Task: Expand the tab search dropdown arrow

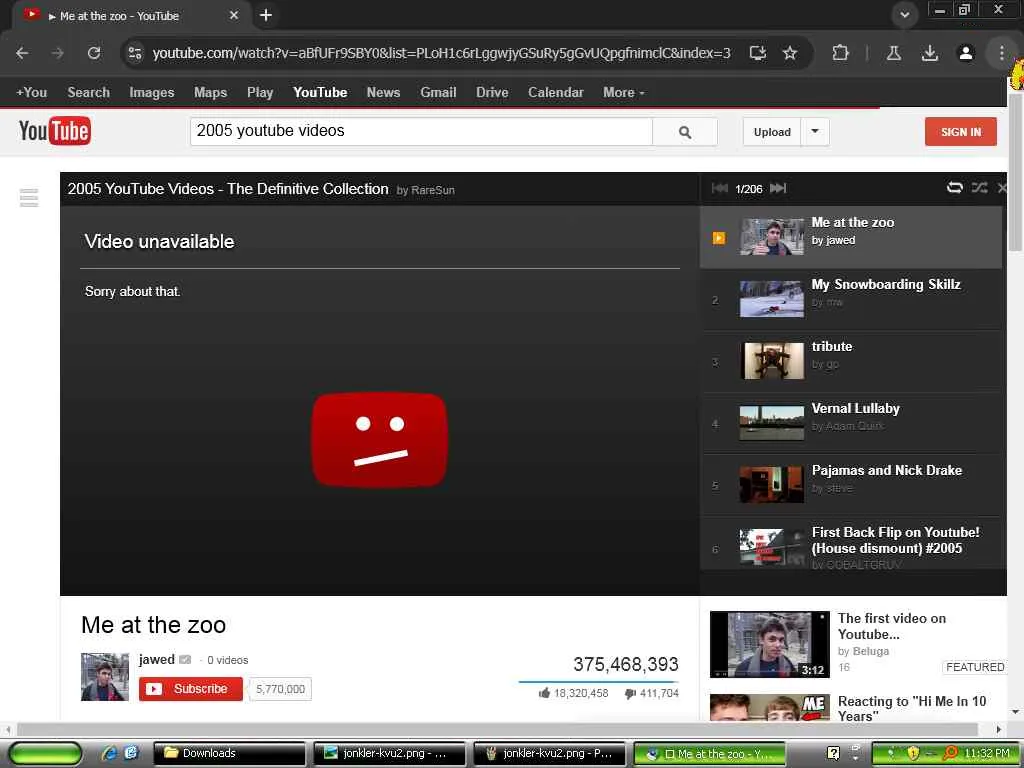Action: (904, 15)
